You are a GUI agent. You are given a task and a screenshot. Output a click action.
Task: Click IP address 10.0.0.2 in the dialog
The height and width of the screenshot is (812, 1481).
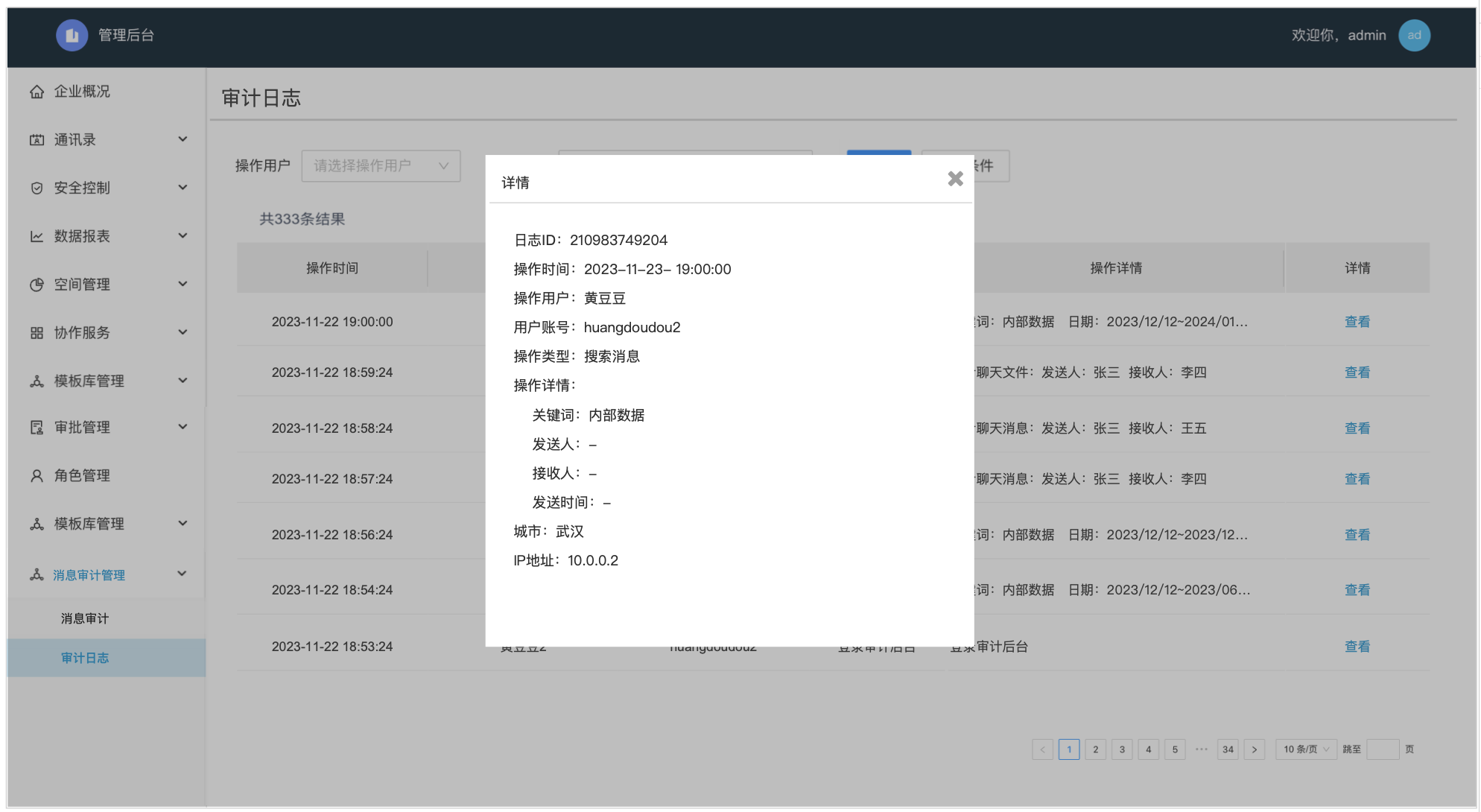[x=593, y=560]
